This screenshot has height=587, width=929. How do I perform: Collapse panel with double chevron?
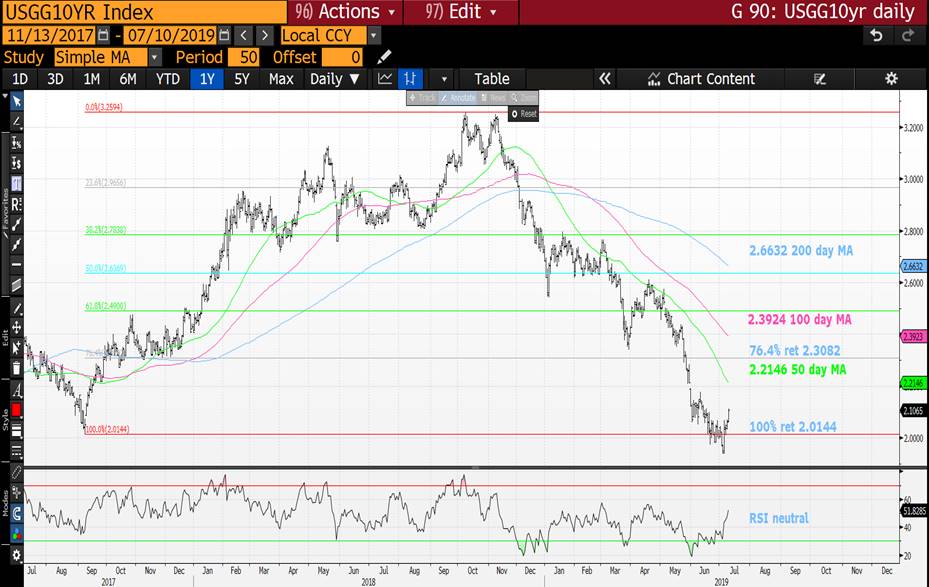tap(604, 79)
